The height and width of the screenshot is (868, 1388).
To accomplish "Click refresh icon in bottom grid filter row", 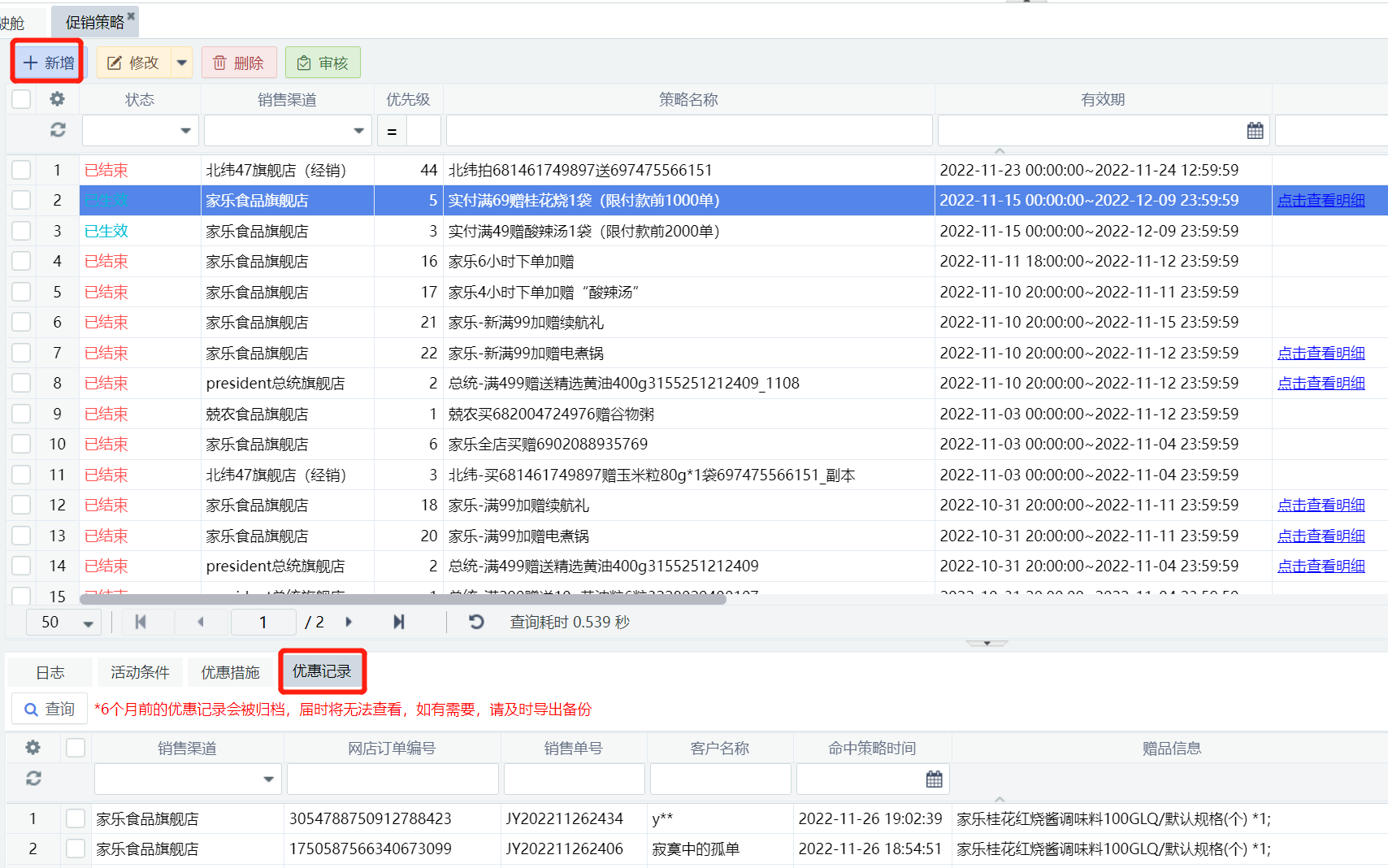I will click(33, 778).
